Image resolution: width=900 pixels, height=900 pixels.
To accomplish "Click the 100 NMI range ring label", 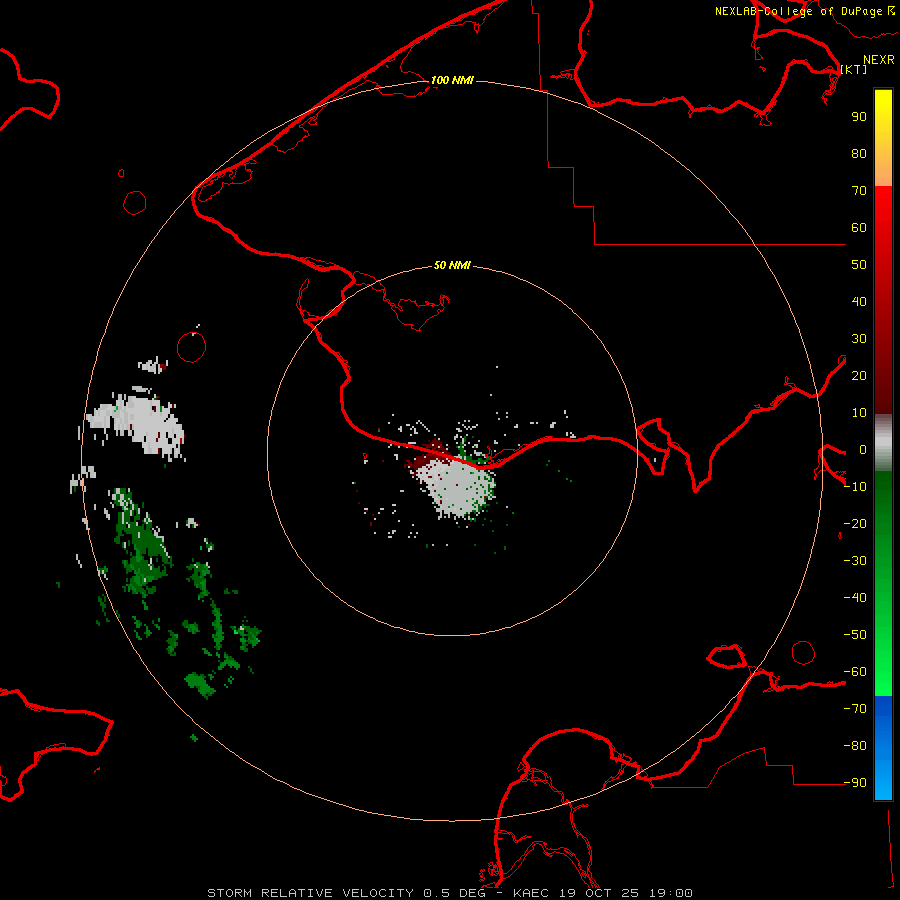I will 452,80.
